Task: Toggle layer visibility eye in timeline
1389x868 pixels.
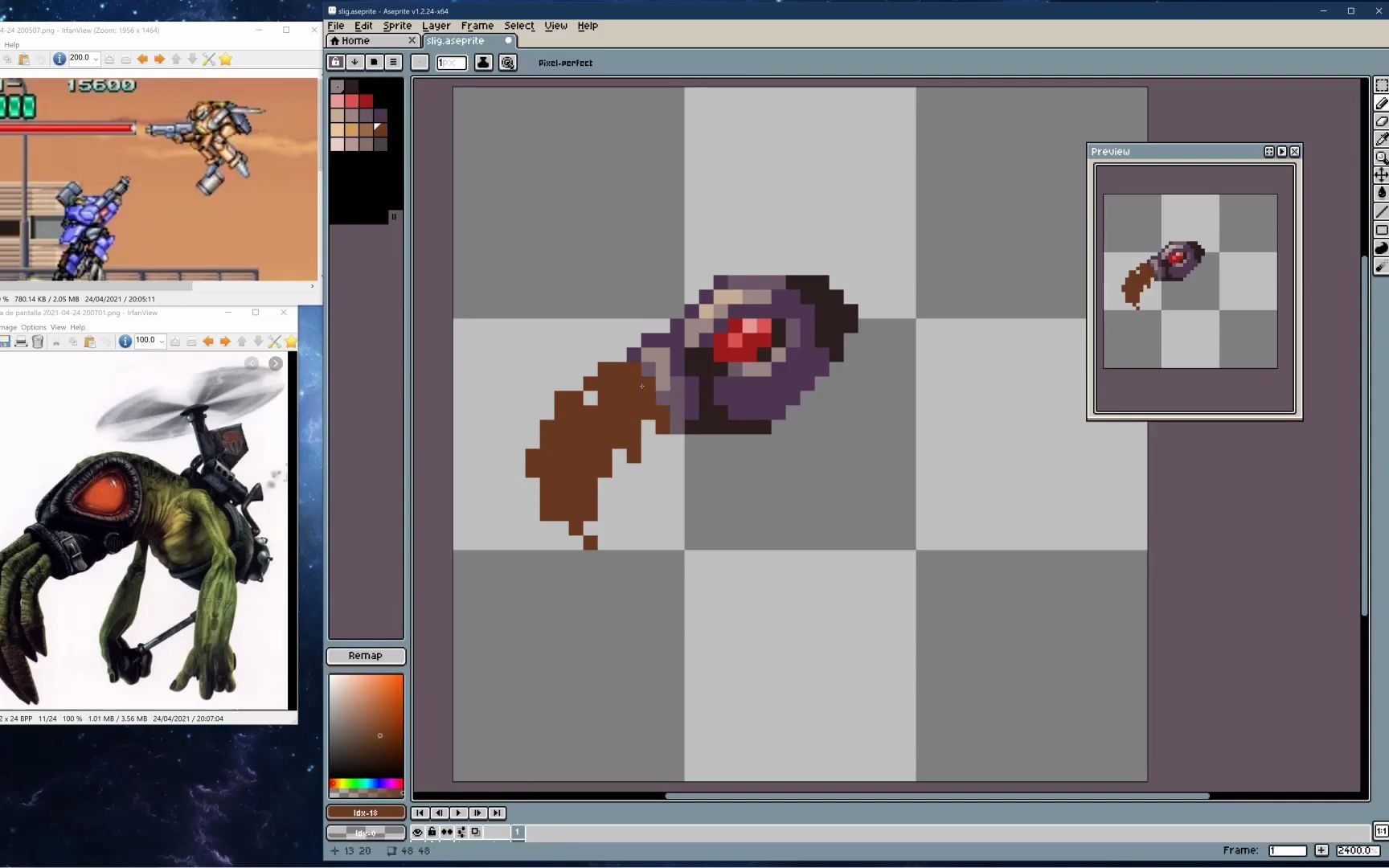Action: pyautogui.click(x=417, y=832)
